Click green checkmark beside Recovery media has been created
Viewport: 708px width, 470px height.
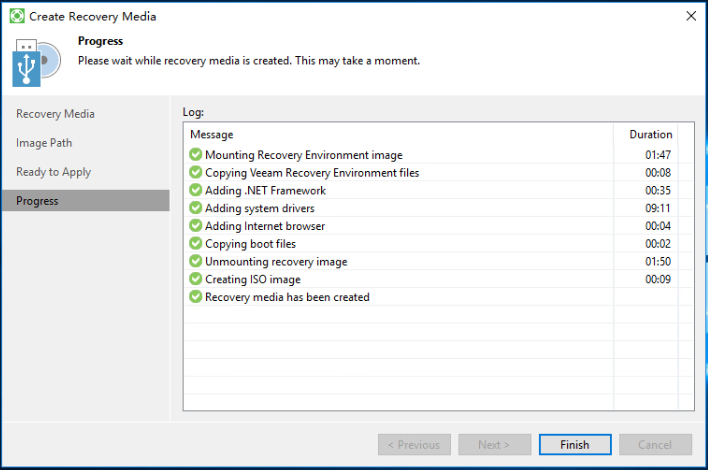[196, 297]
